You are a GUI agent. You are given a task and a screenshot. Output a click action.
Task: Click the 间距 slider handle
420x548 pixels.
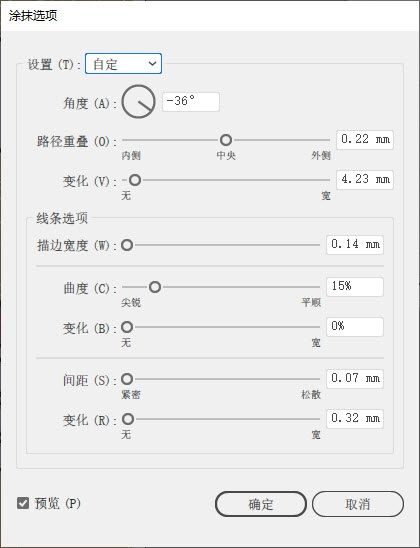127,379
